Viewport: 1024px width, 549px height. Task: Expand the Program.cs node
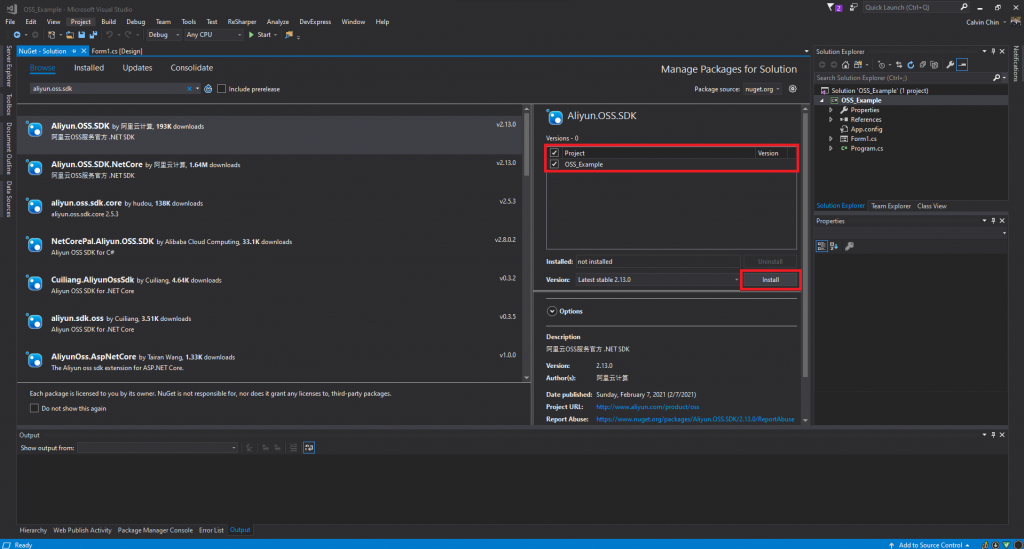831,149
